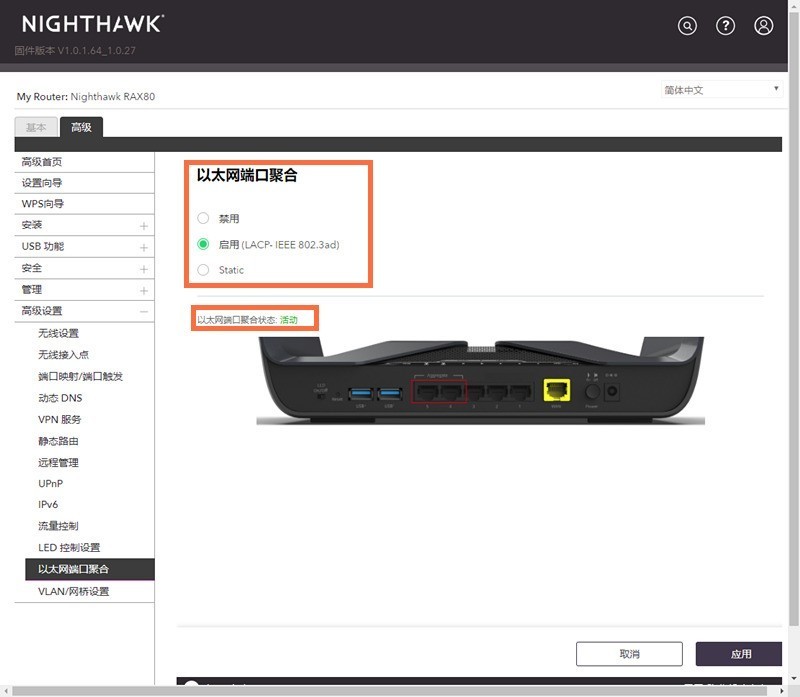Viewport: 800px width, 697px height.
Task: Expand the 安全 section plus sign
Action: click(x=144, y=269)
